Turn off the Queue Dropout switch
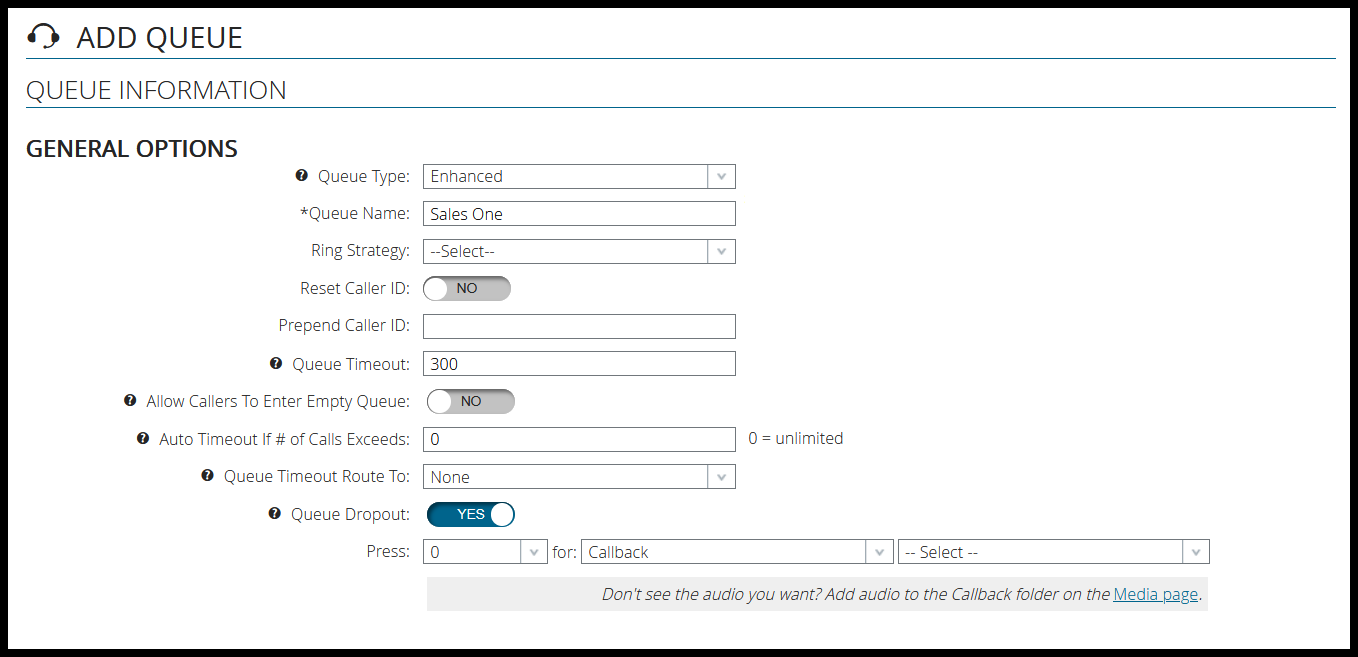Screen dimensions: 1358x657 (x=471, y=514)
